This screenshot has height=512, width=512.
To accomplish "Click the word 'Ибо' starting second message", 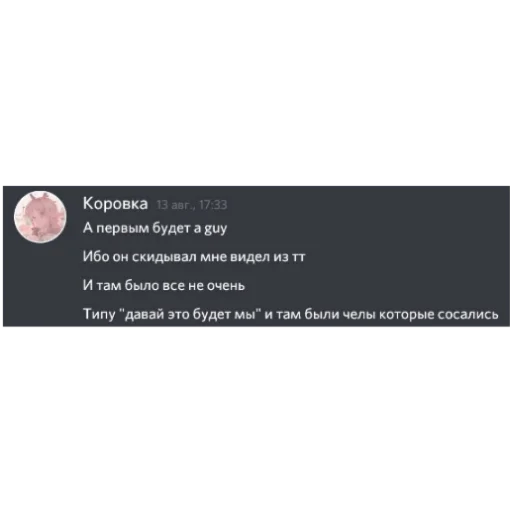I will [95, 257].
